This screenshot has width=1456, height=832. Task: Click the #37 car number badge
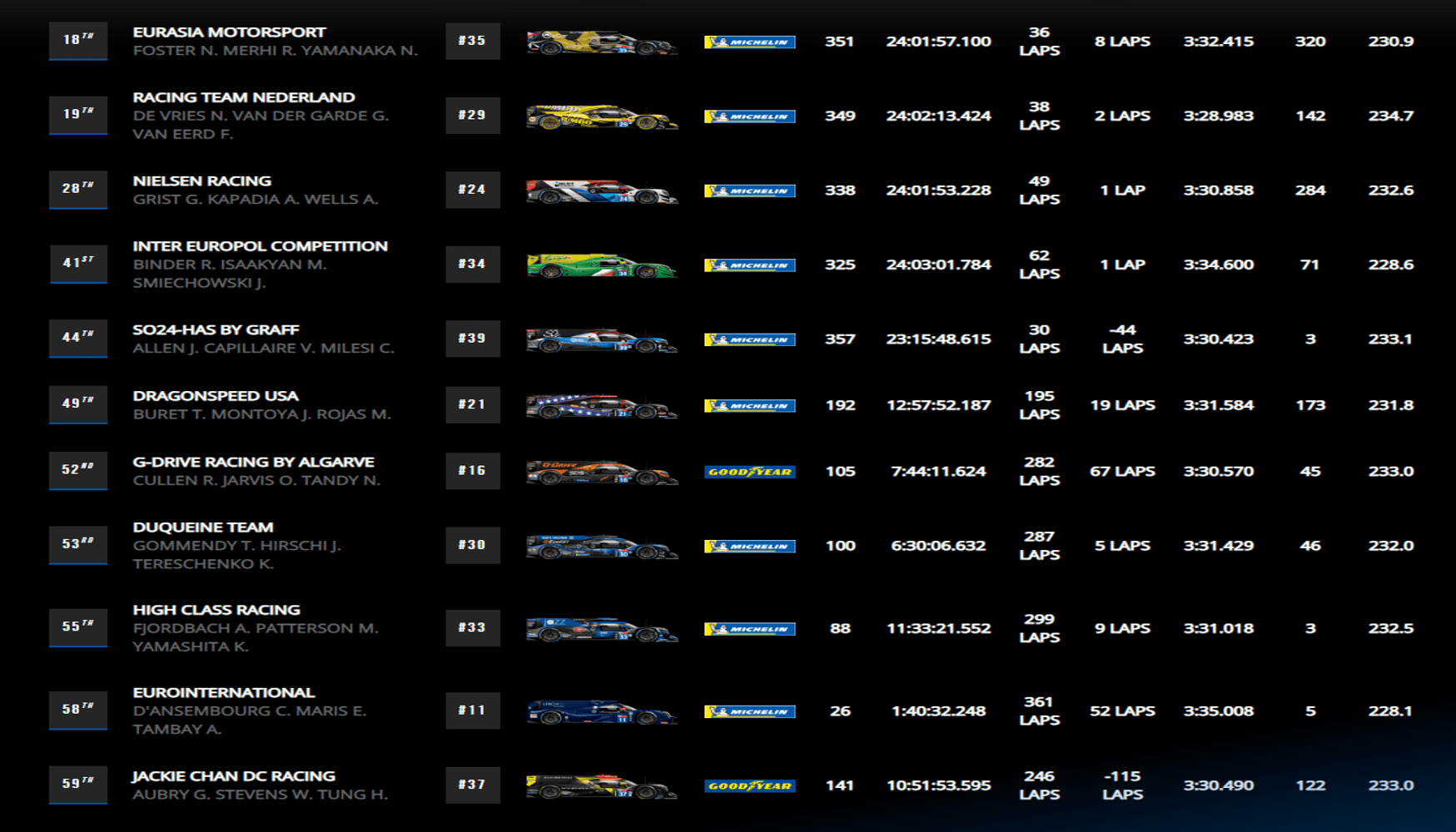point(473,785)
